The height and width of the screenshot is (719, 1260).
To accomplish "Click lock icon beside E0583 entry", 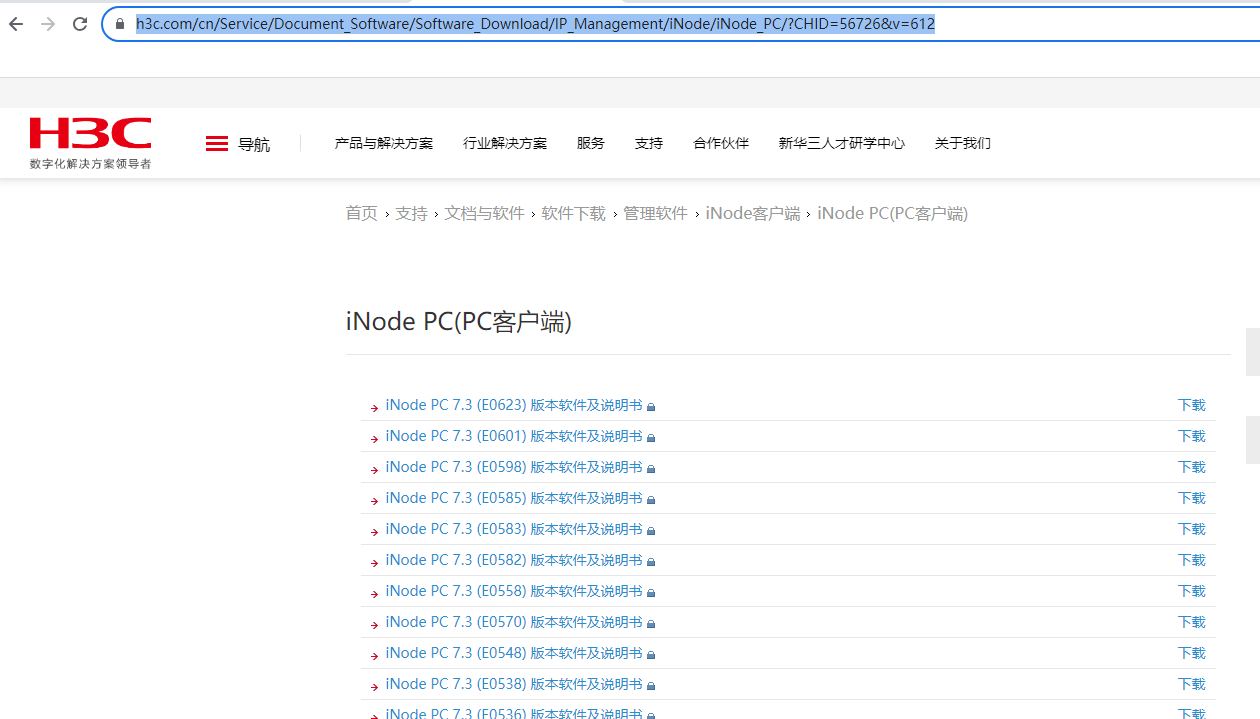I will (x=651, y=531).
